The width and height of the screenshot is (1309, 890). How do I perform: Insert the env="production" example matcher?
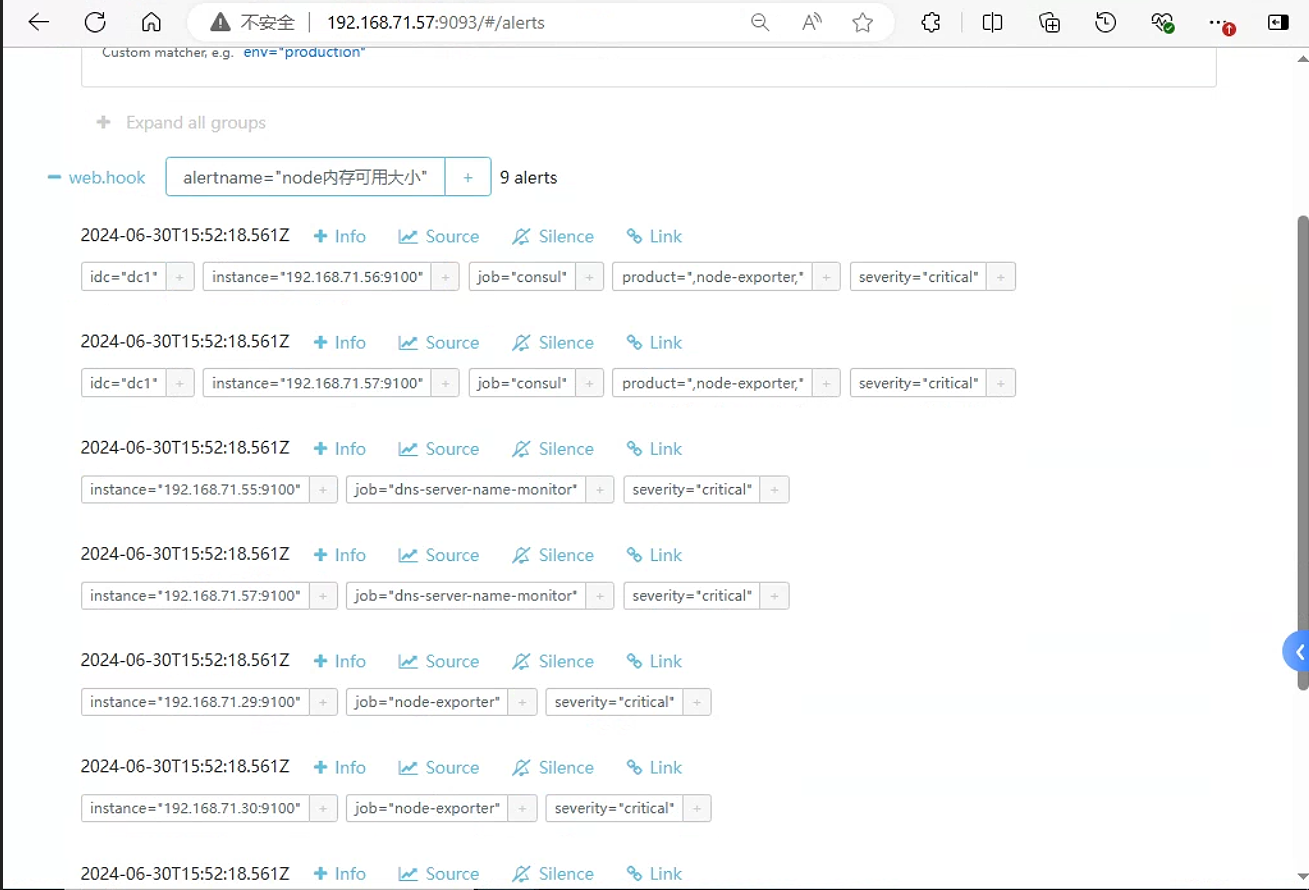click(304, 52)
